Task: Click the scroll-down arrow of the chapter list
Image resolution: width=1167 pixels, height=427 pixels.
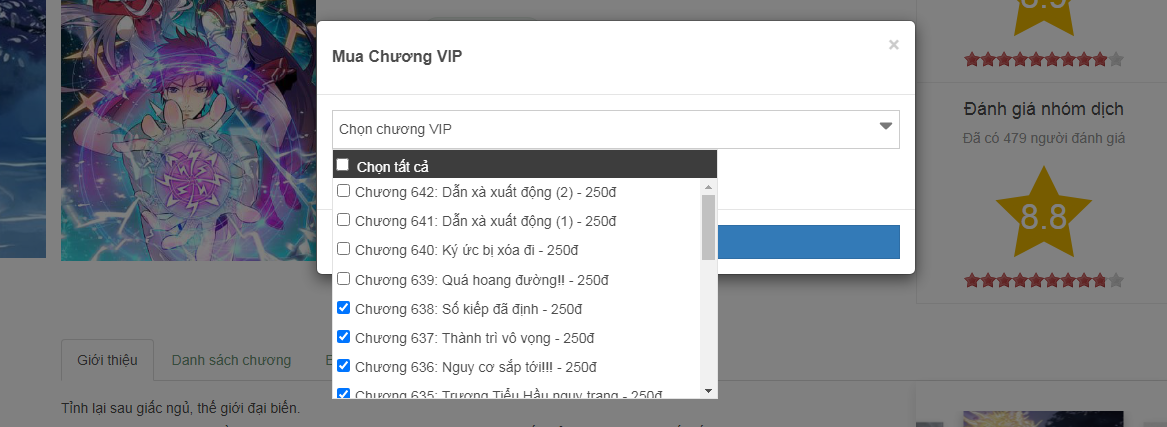Action: (x=708, y=389)
